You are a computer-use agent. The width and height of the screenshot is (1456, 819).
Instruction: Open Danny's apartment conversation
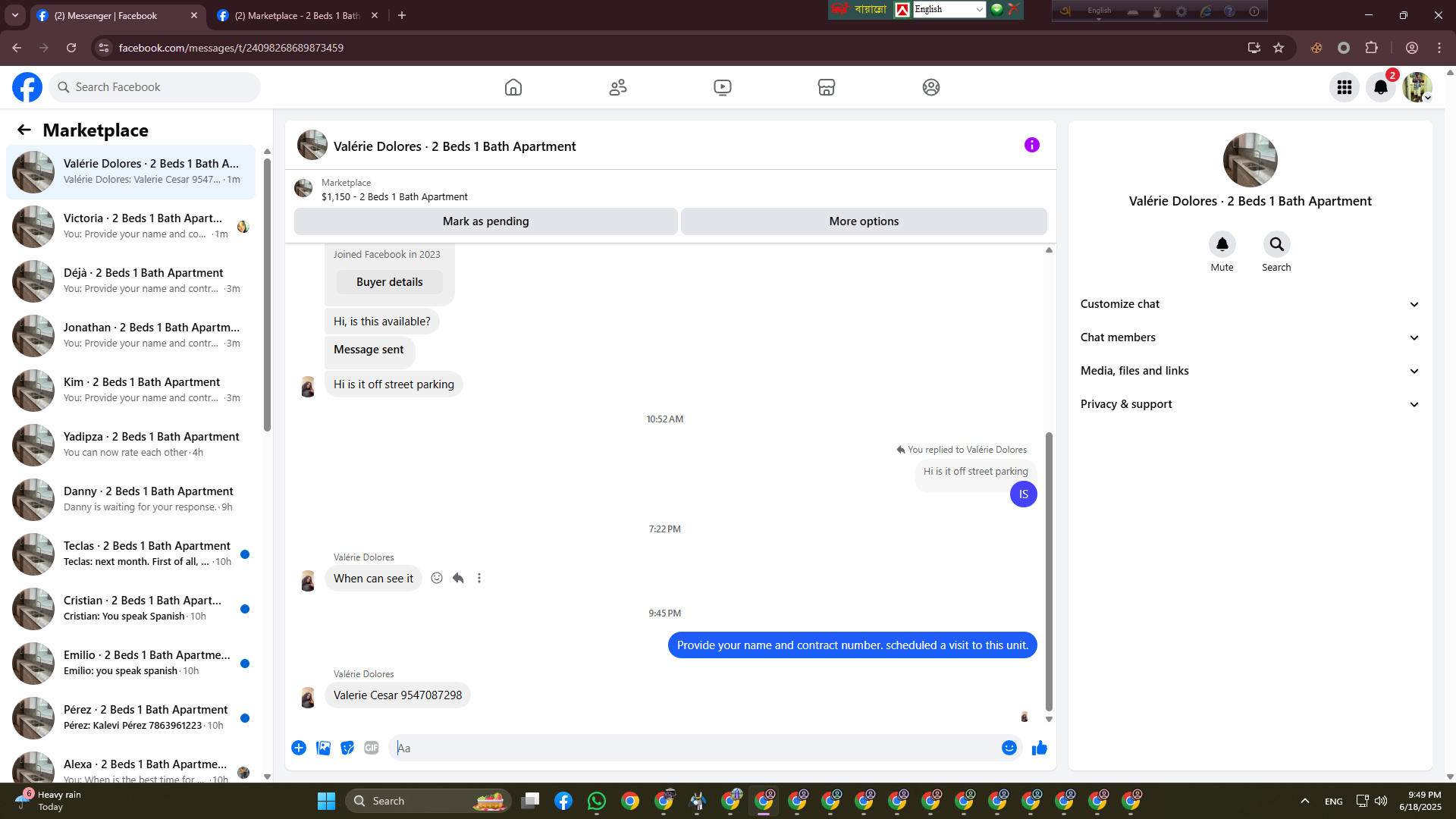point(130,500)
